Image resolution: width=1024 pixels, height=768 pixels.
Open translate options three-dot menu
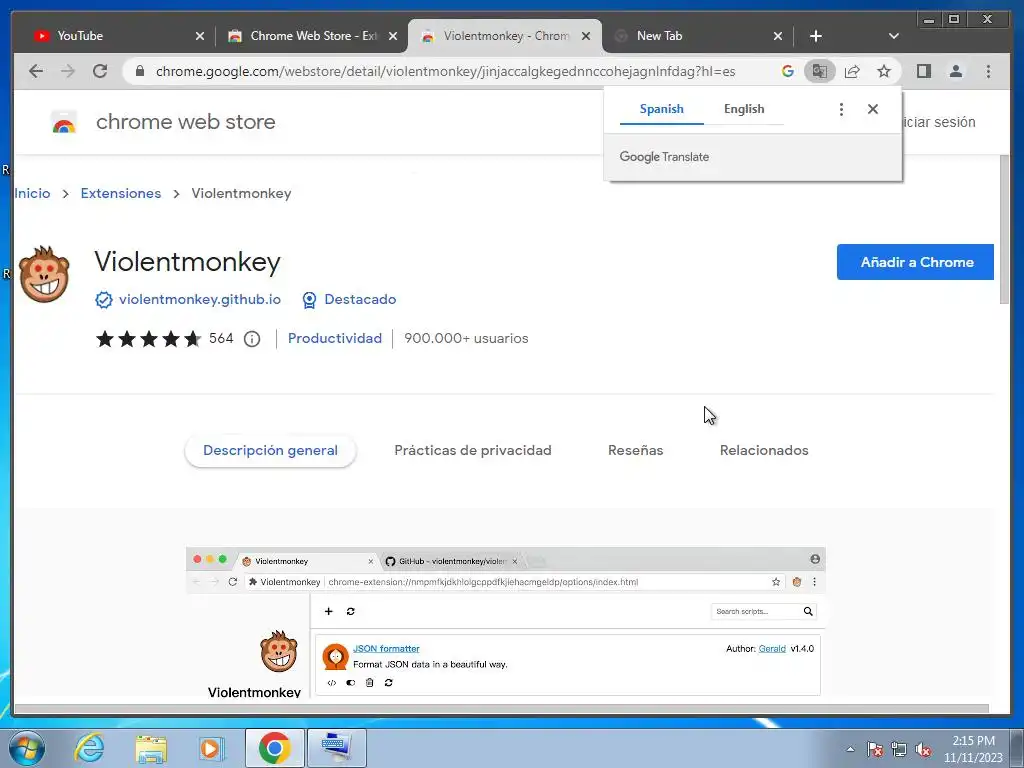tap(841, 109)
